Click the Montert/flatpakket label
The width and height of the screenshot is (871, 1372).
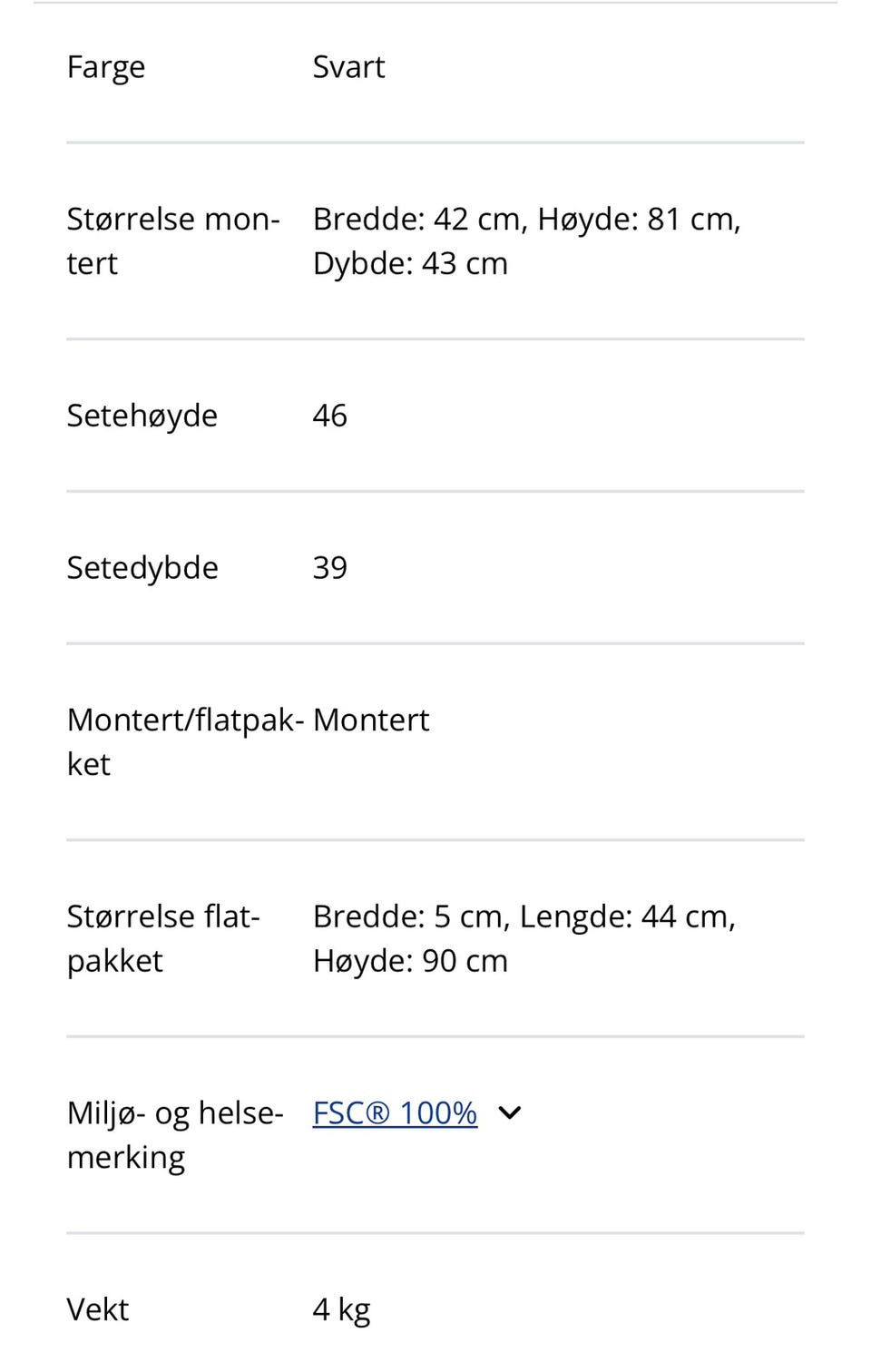pos(185,742)
